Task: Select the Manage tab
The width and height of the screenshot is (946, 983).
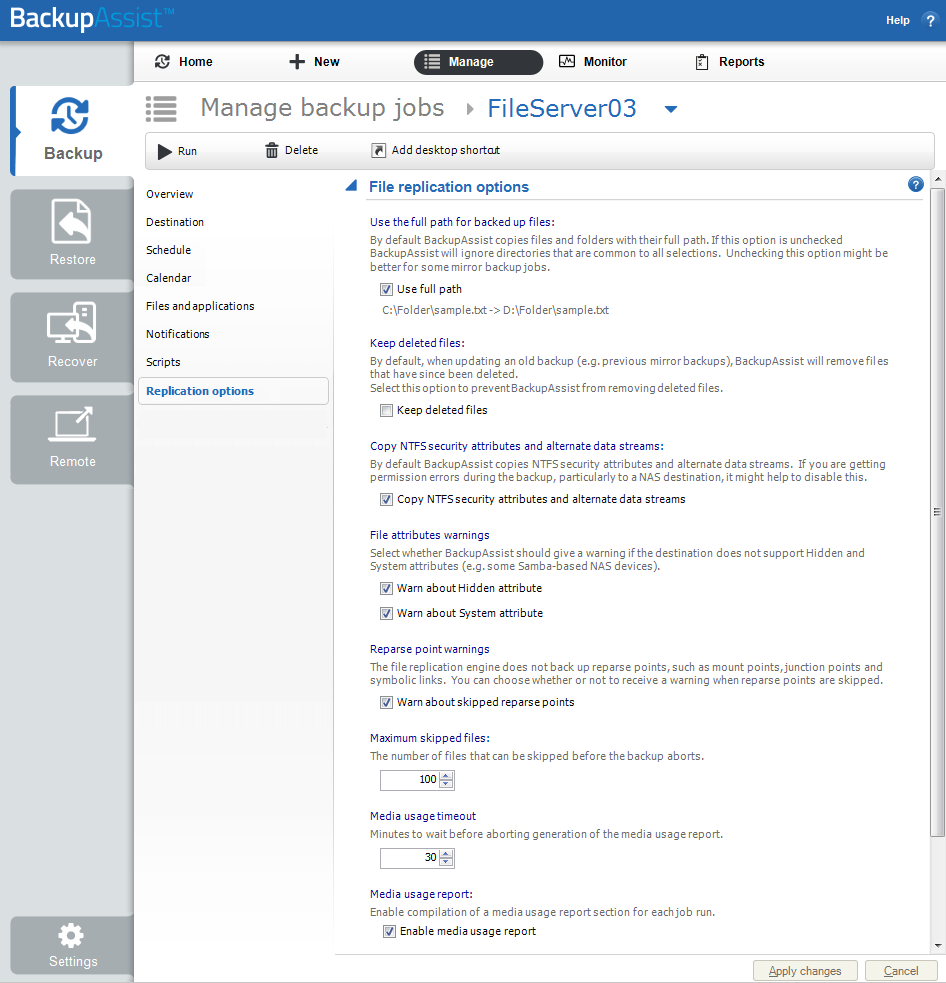Action: [478, 62]
